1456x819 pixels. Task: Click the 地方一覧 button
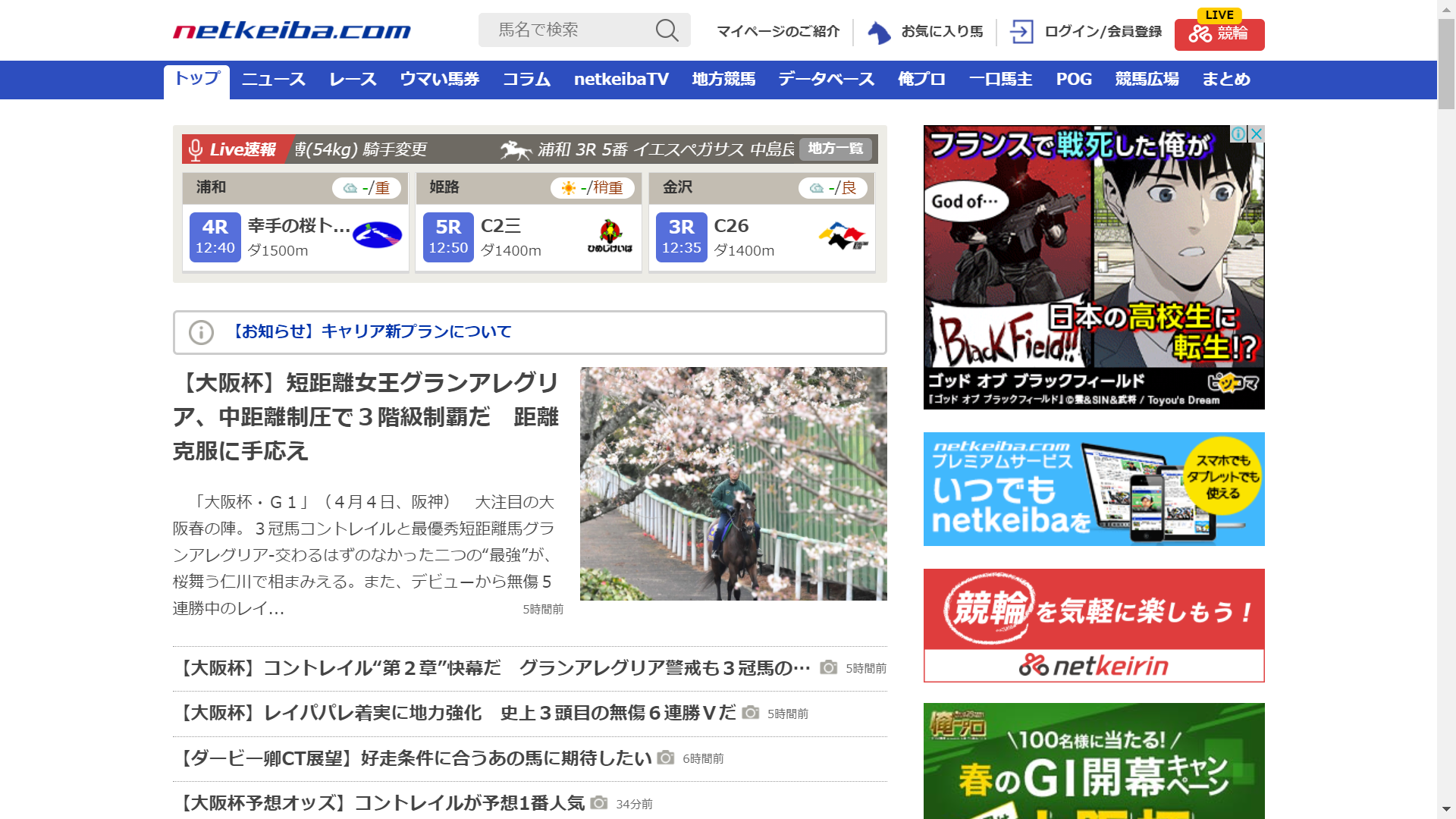(x=835, y=149)
